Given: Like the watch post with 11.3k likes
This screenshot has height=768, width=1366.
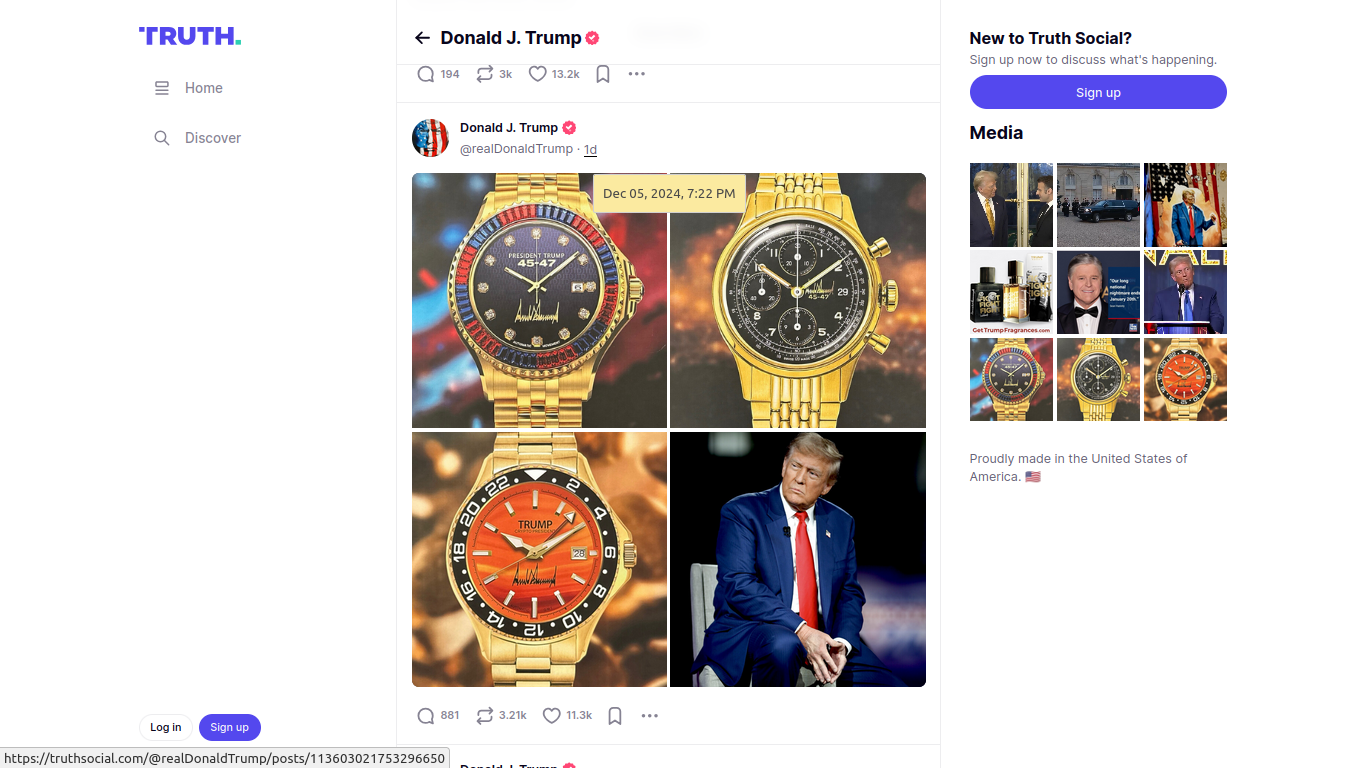Looking at the screenshot, I should coord(567,715).
